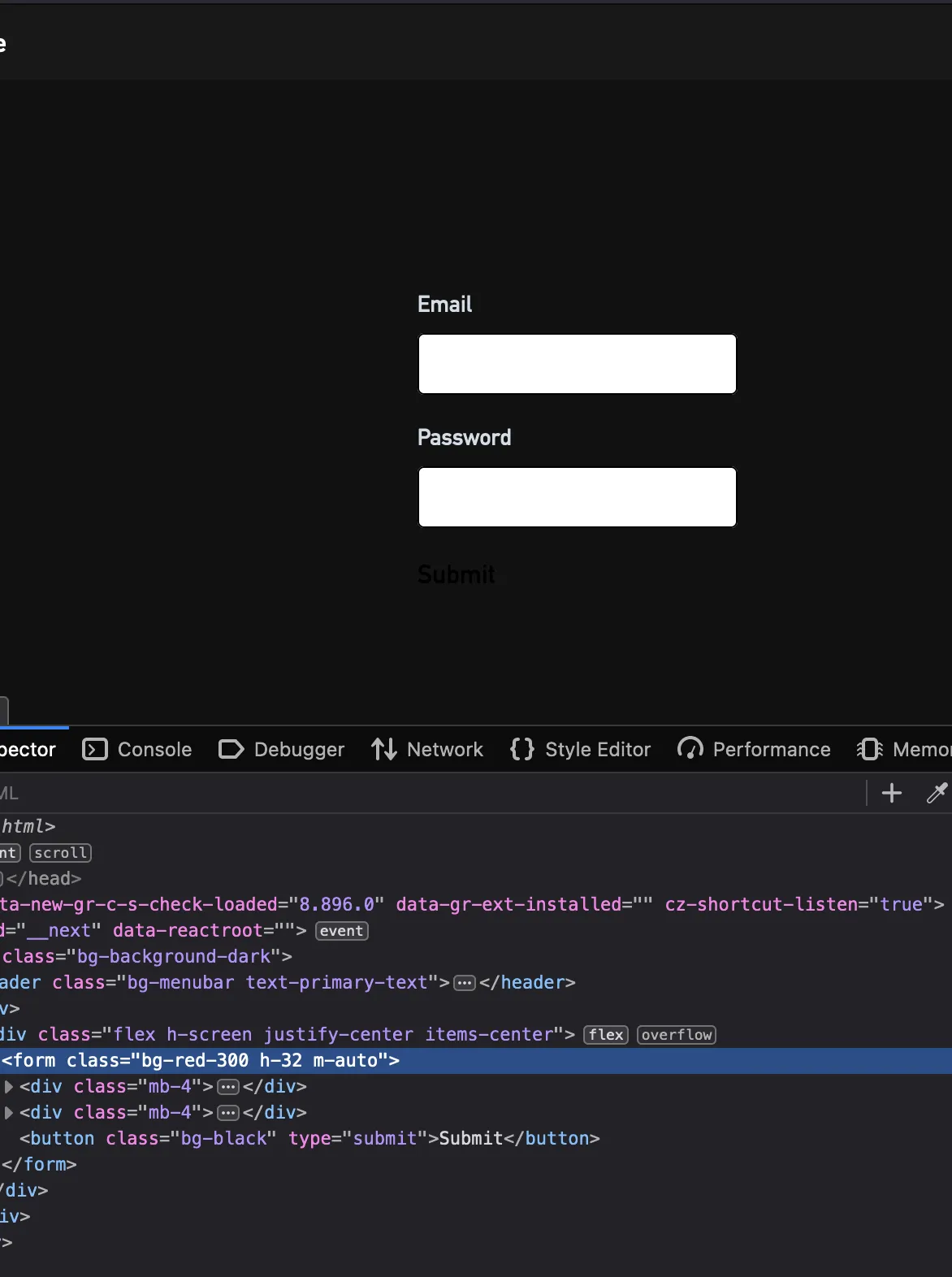Screen dimensions: 952x1277
Task: Select the data-gr-ext-installed body row
Action: 476,904
